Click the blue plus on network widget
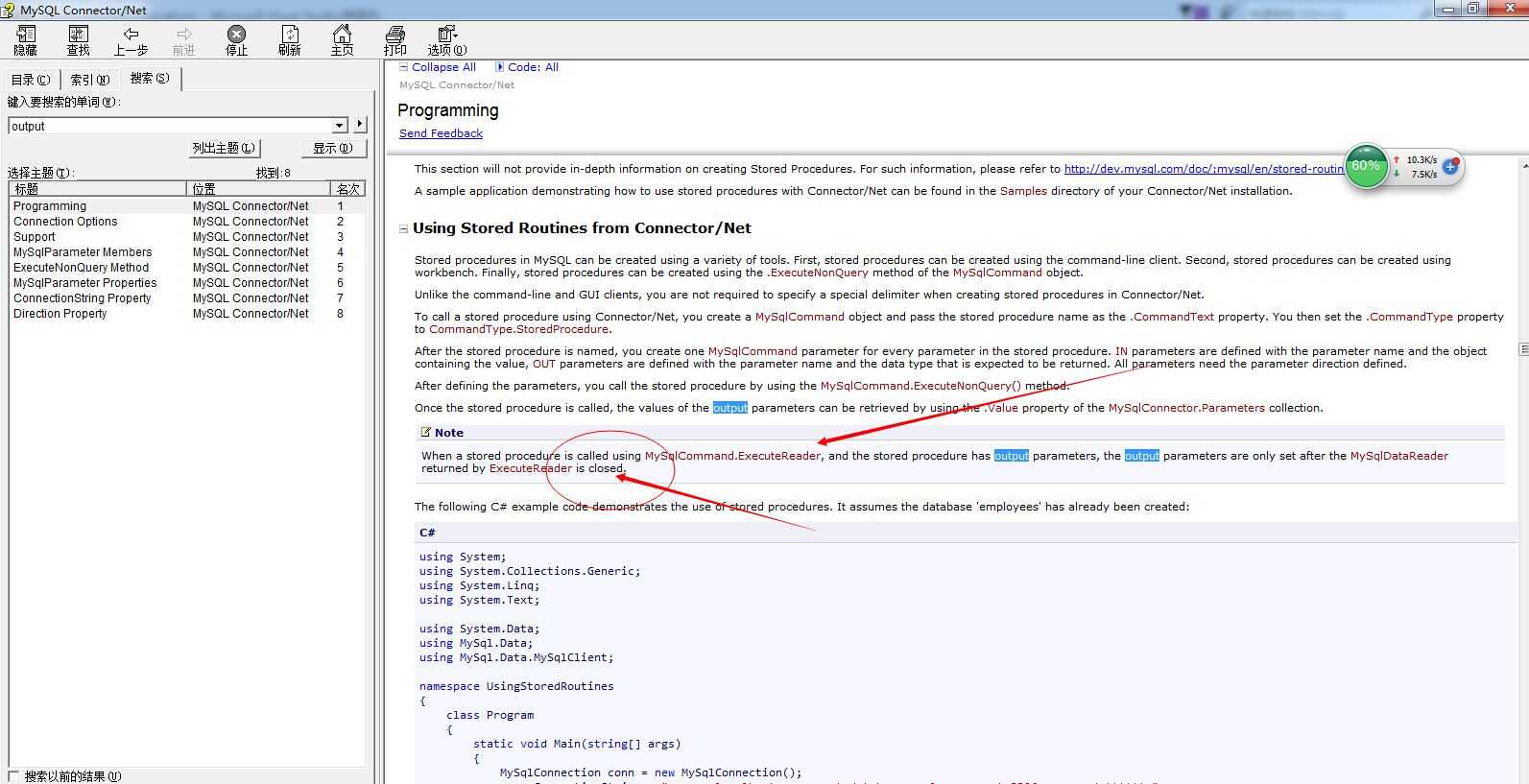1529x784 pixels. click(1450, 167)
